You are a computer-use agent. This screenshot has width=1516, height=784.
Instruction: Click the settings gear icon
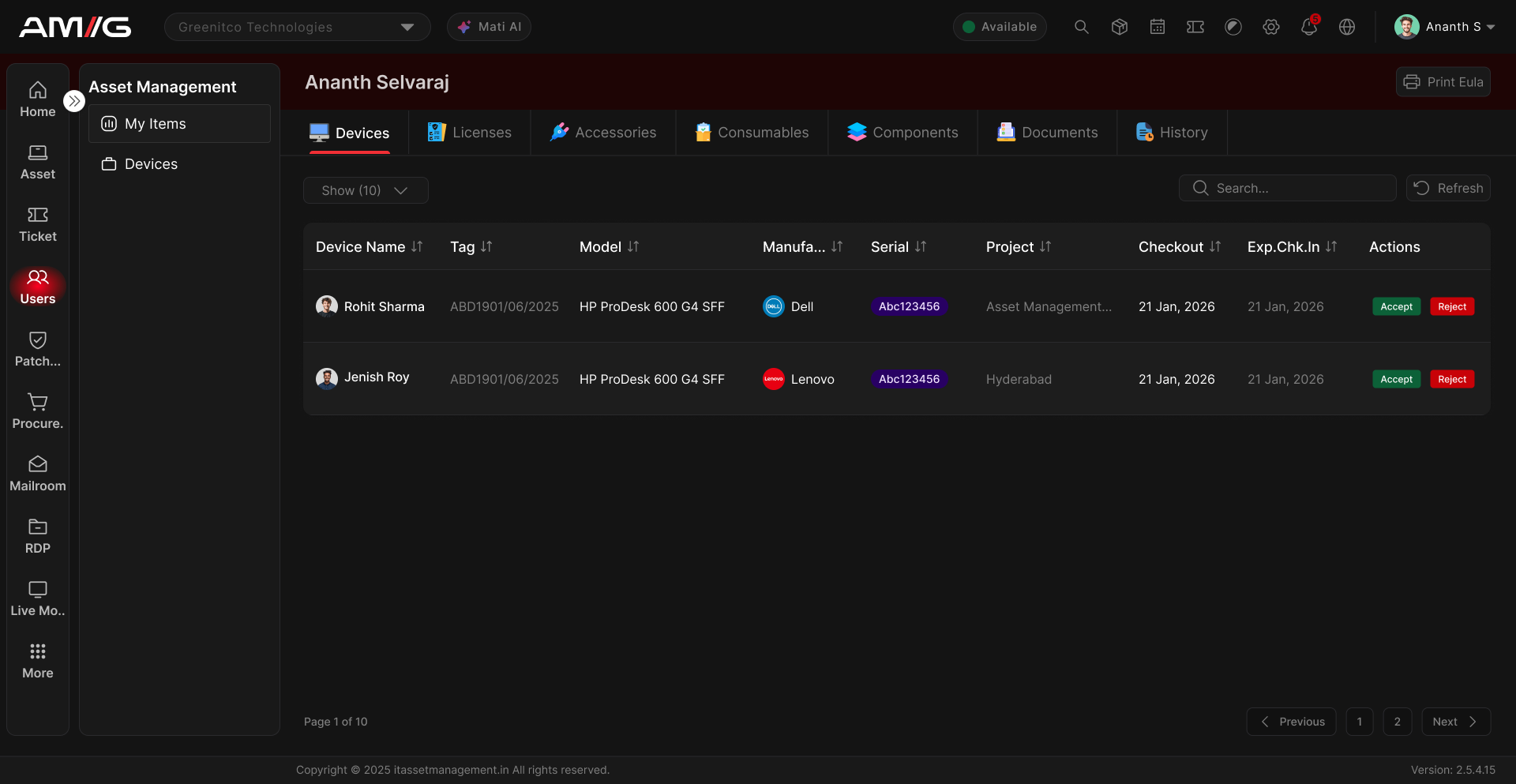pyautogui.click(x=1270, y=27)
